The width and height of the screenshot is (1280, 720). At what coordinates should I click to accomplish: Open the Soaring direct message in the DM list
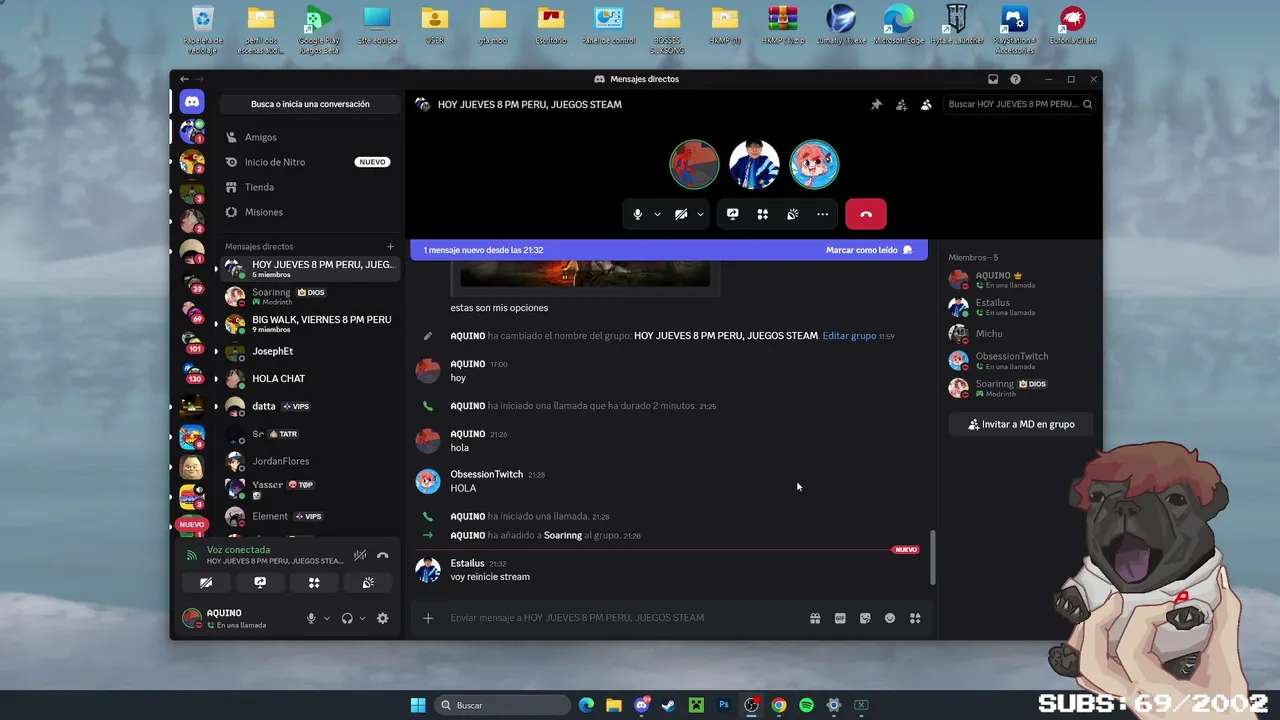(x=308, y=296)
